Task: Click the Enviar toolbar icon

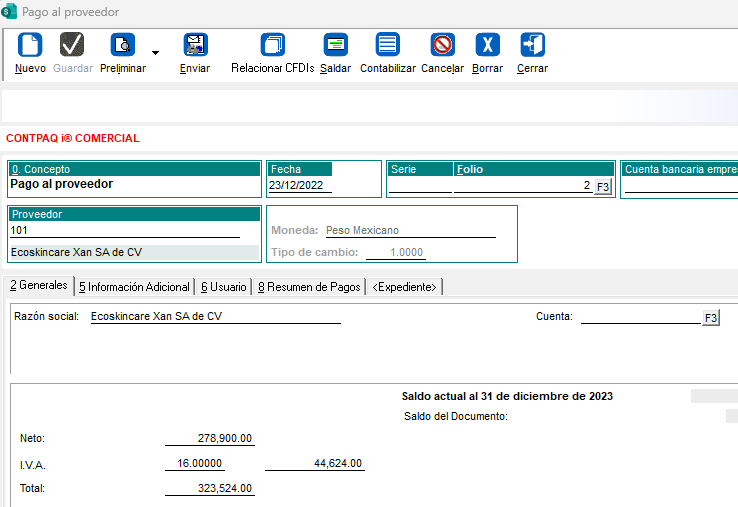Action: click(x=195, y=45)
